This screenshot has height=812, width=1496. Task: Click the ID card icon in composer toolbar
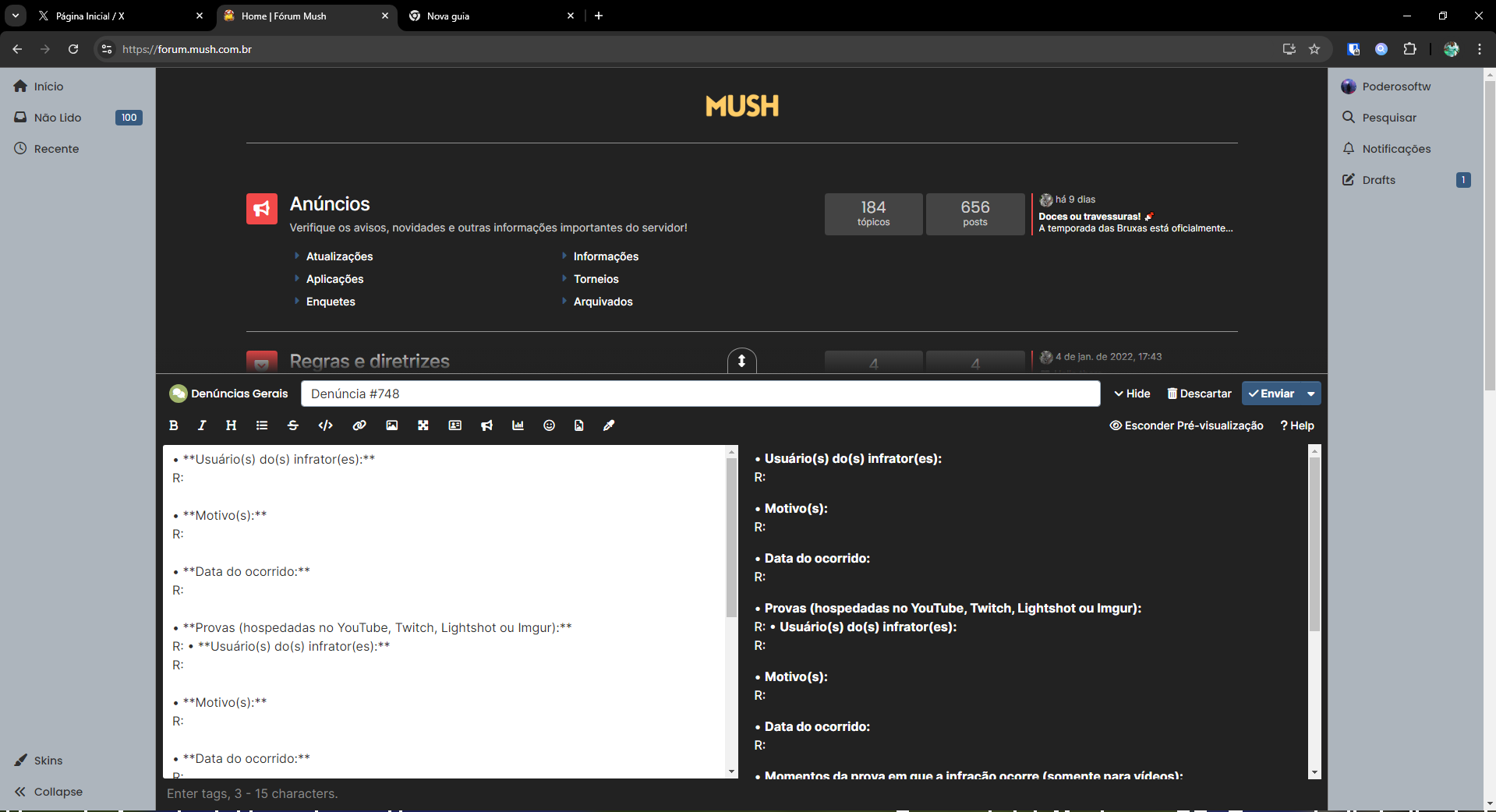[x=455, y=425]
